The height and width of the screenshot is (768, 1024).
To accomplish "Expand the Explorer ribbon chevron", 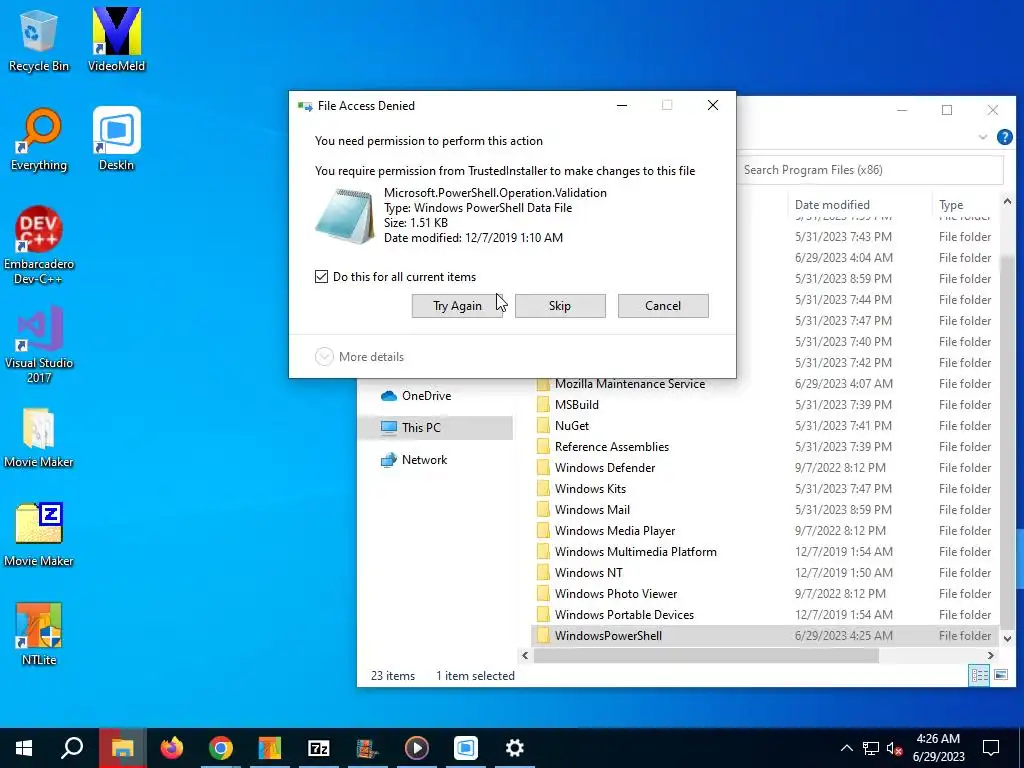I will click(x=983, y=137).
